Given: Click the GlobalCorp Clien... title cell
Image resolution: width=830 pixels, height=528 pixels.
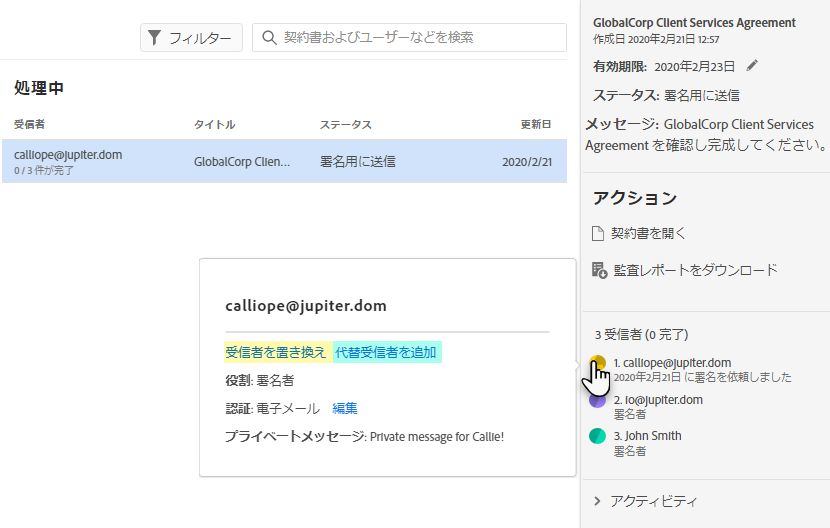Looking at the screenshot, I should click(x=242, y=162).
